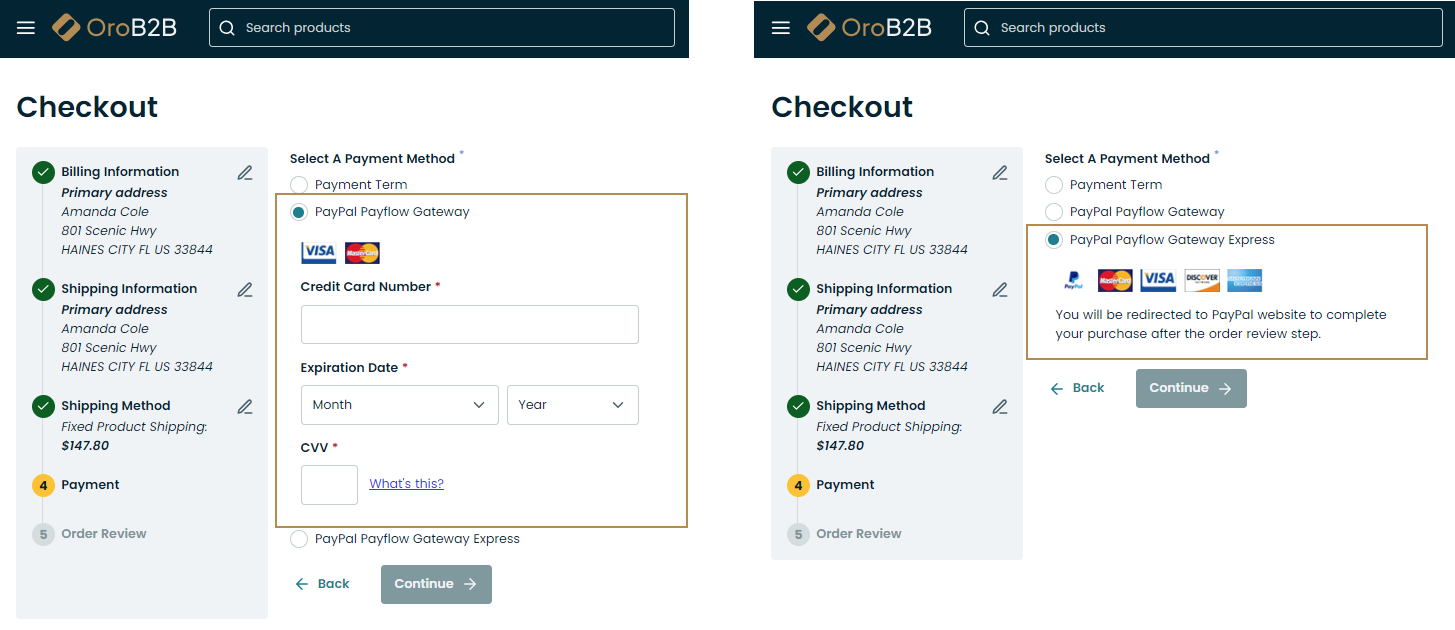Edit Billing Information via pencil icon, left checkout
Image resolution: width=1455 pixels, height=630 pixels.
pos(245,172)
